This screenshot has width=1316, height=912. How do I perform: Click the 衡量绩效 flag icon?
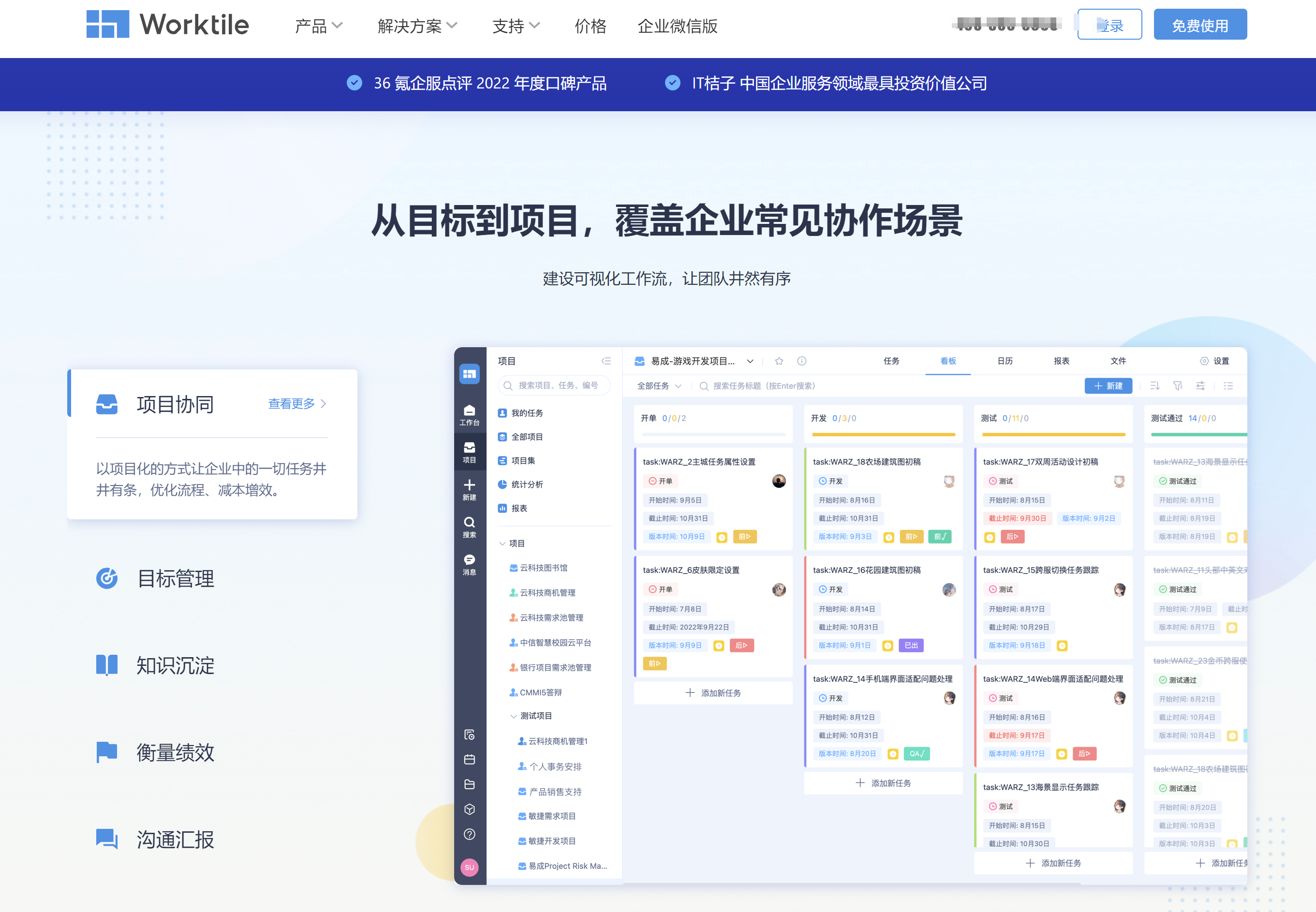click(x=107, y=752)
